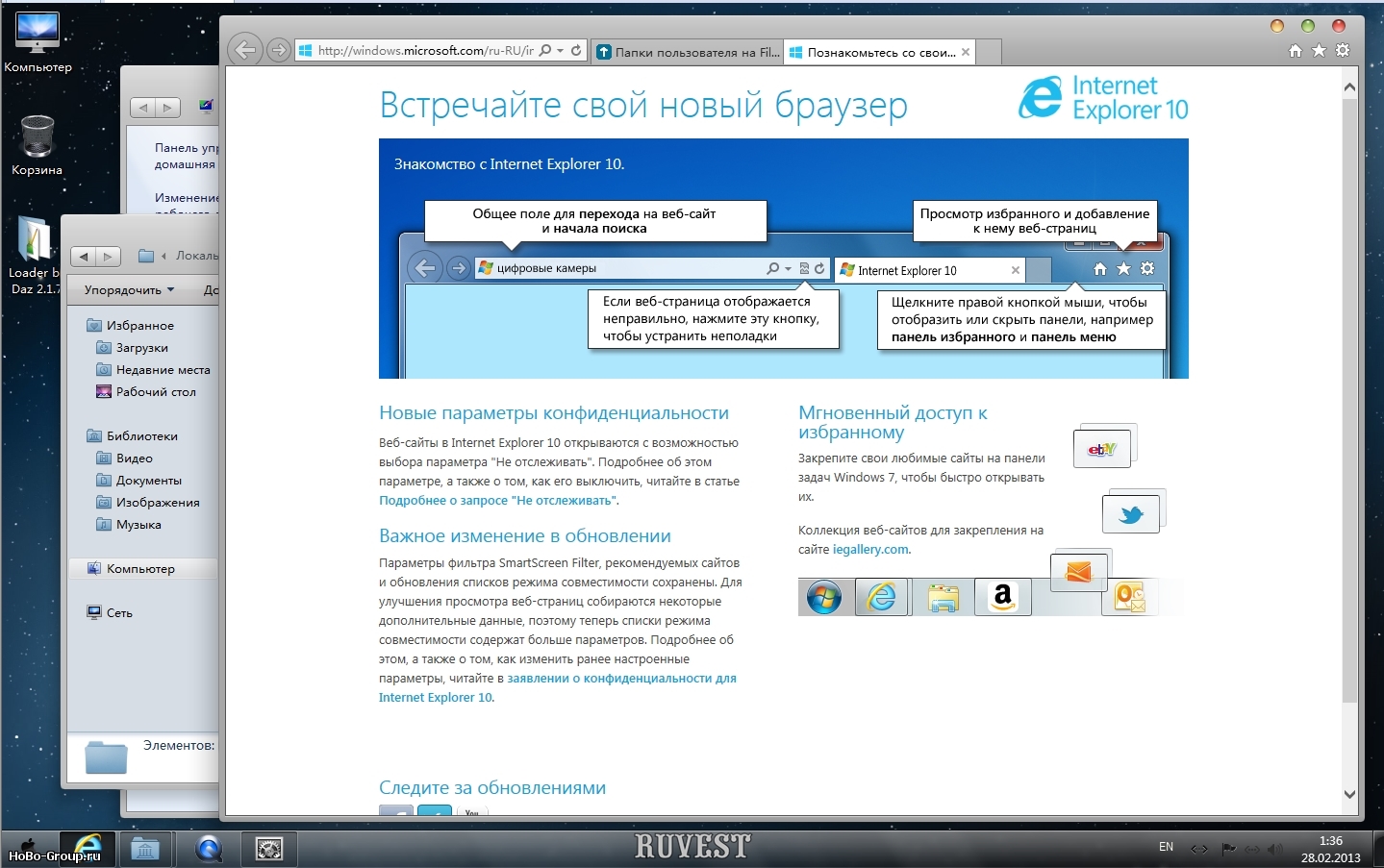Open the IE Home page icon

coord(1296,50)
